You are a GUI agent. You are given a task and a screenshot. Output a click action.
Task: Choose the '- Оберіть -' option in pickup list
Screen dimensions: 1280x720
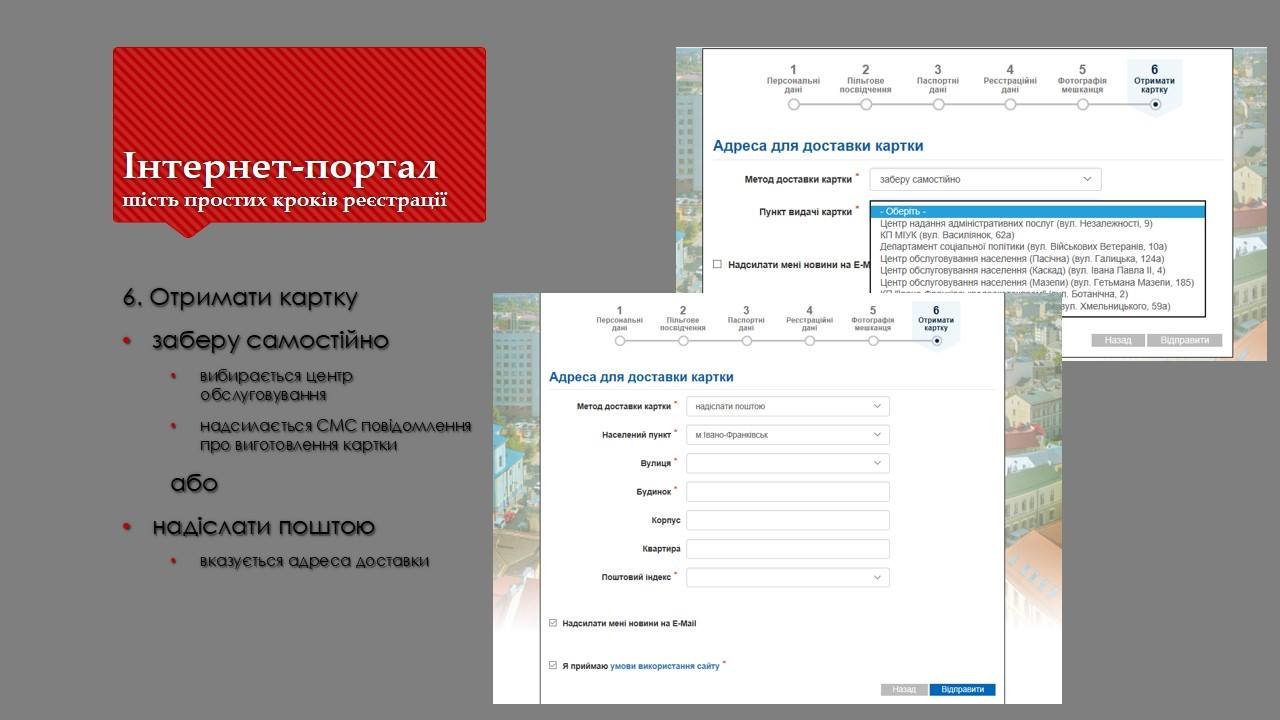pyautogui.click(x=1038, y=211)
